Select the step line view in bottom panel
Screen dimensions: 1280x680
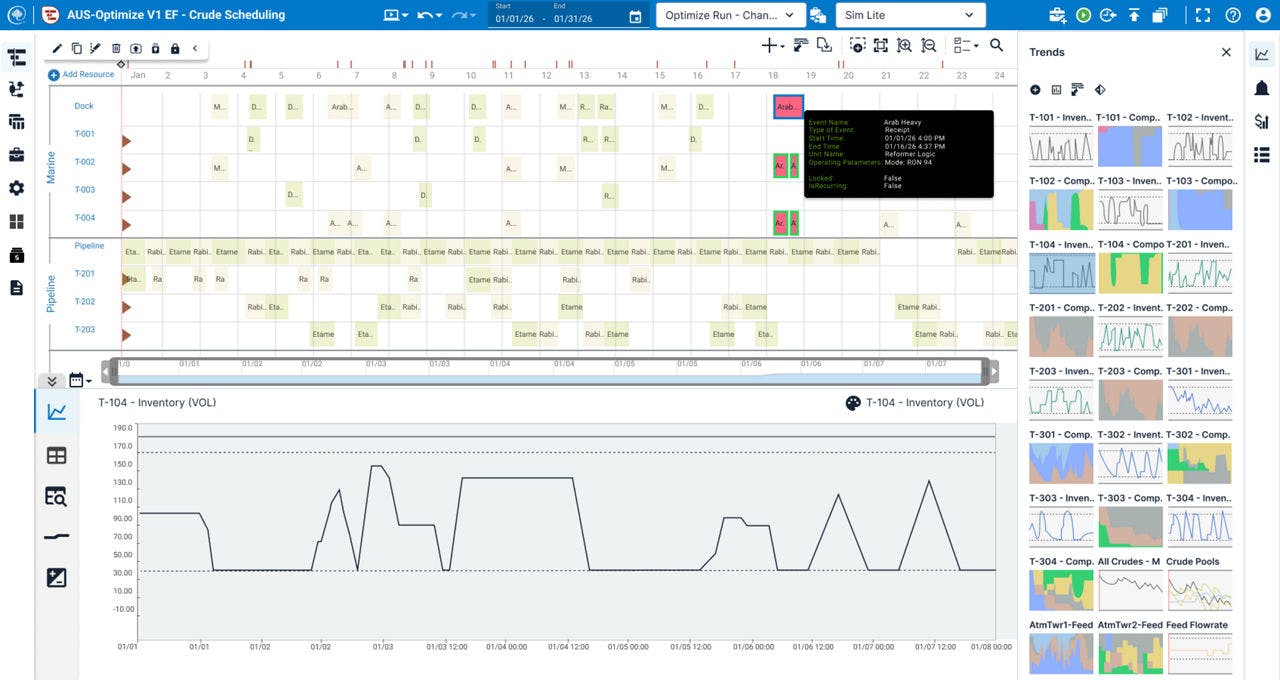57,537
